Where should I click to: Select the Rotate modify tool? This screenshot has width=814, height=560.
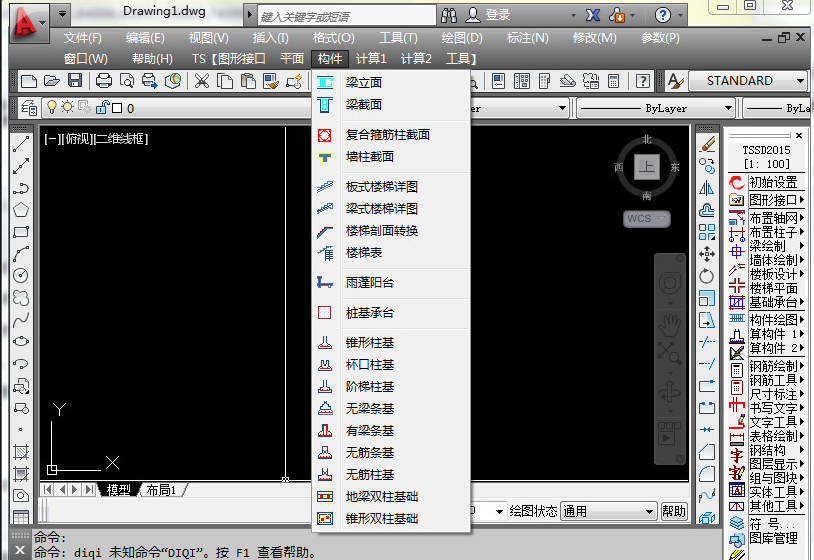[x=707, y=276]
